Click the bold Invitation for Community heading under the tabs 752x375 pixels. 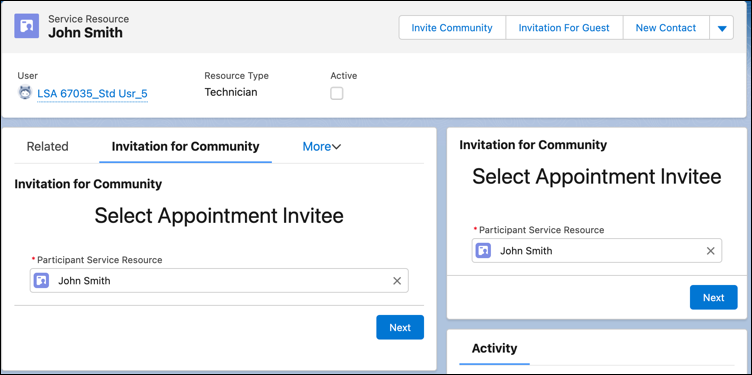point(88,184)
